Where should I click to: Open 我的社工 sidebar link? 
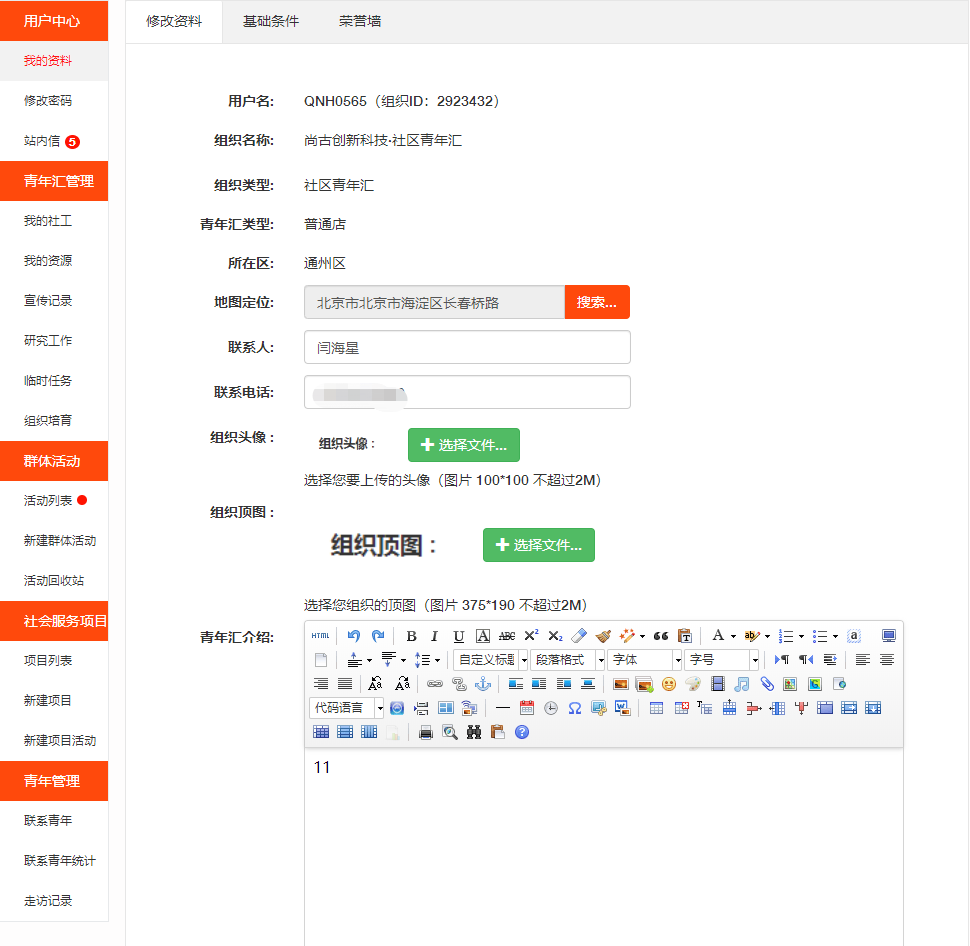click(x=48, y=221)
